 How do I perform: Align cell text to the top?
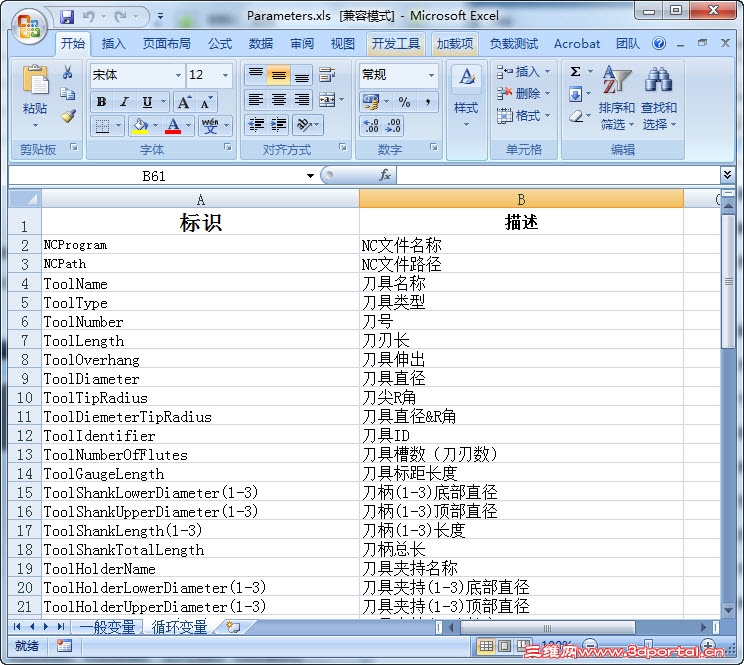pos(256,74)
